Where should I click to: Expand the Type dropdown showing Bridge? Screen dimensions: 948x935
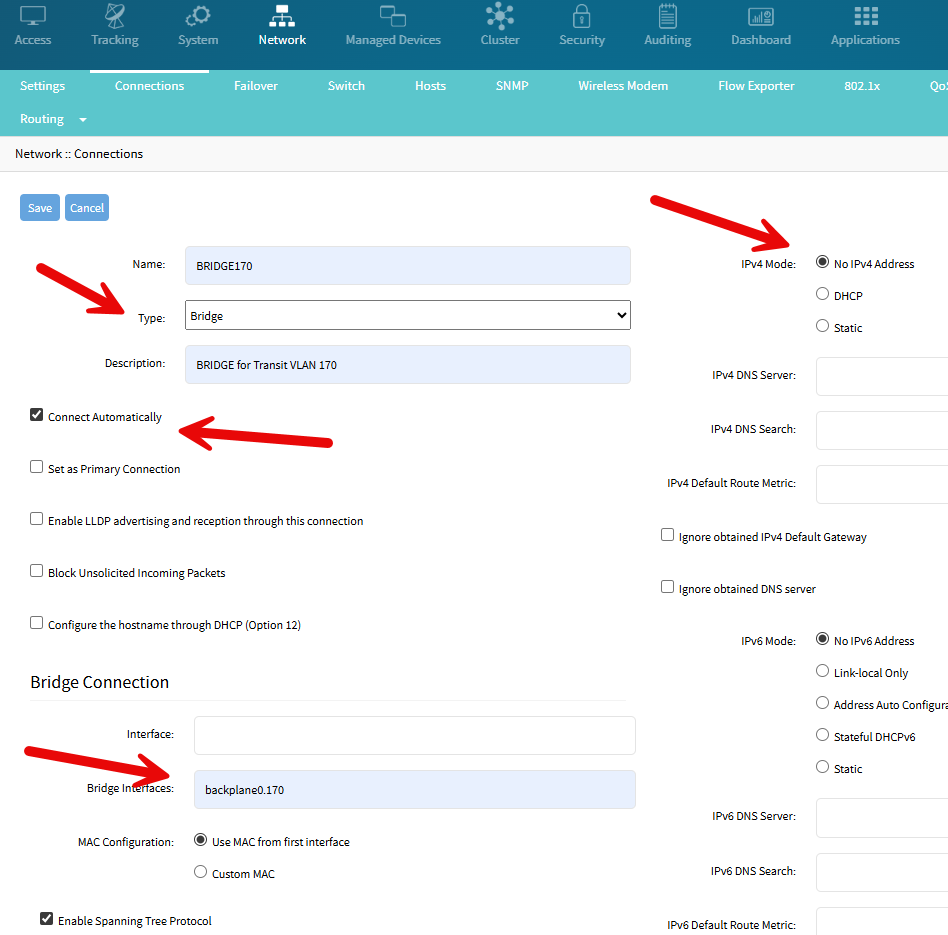(408, 316)
